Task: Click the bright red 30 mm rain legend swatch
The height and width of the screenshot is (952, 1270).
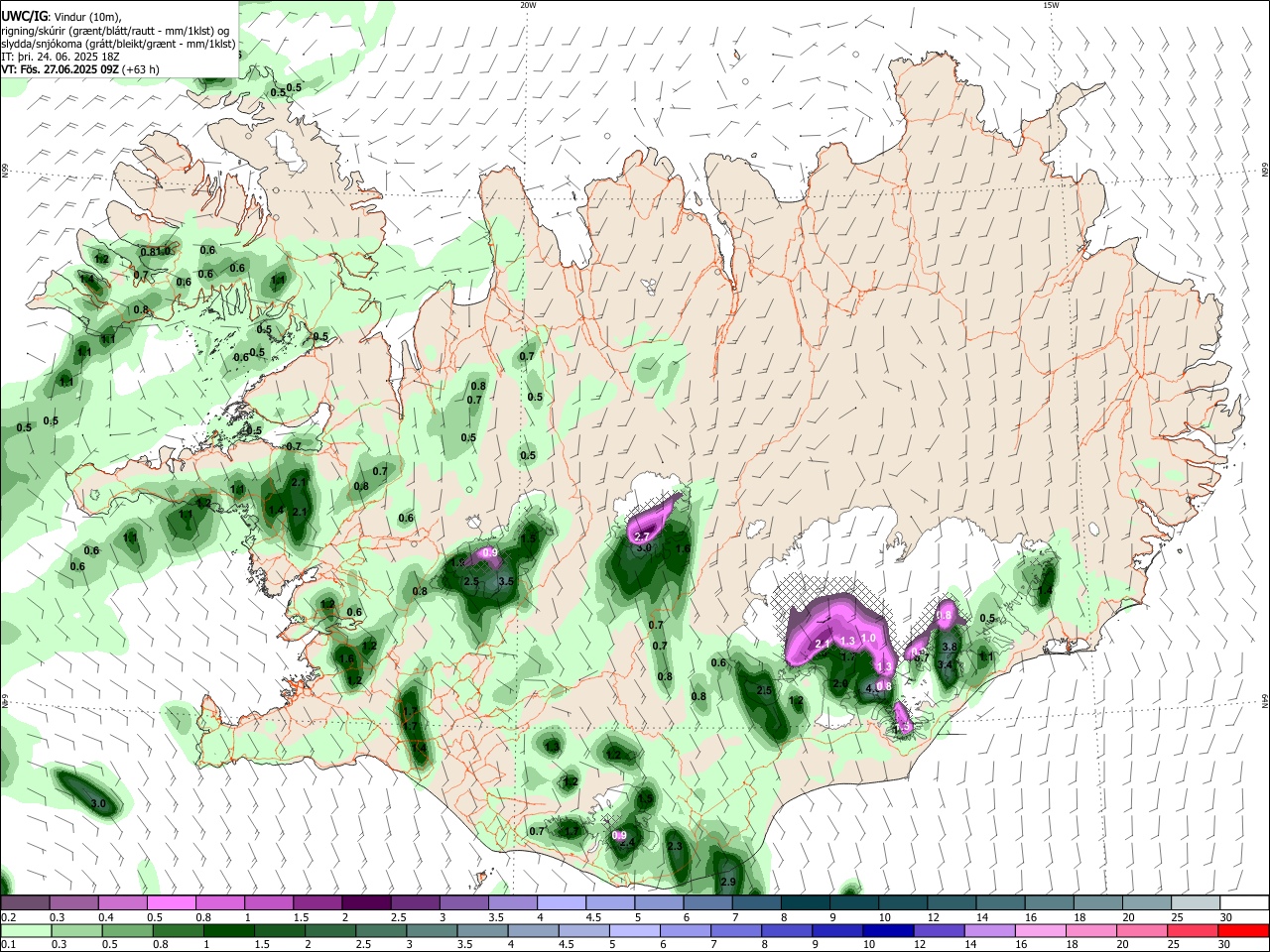Action: click(1243, 930)
